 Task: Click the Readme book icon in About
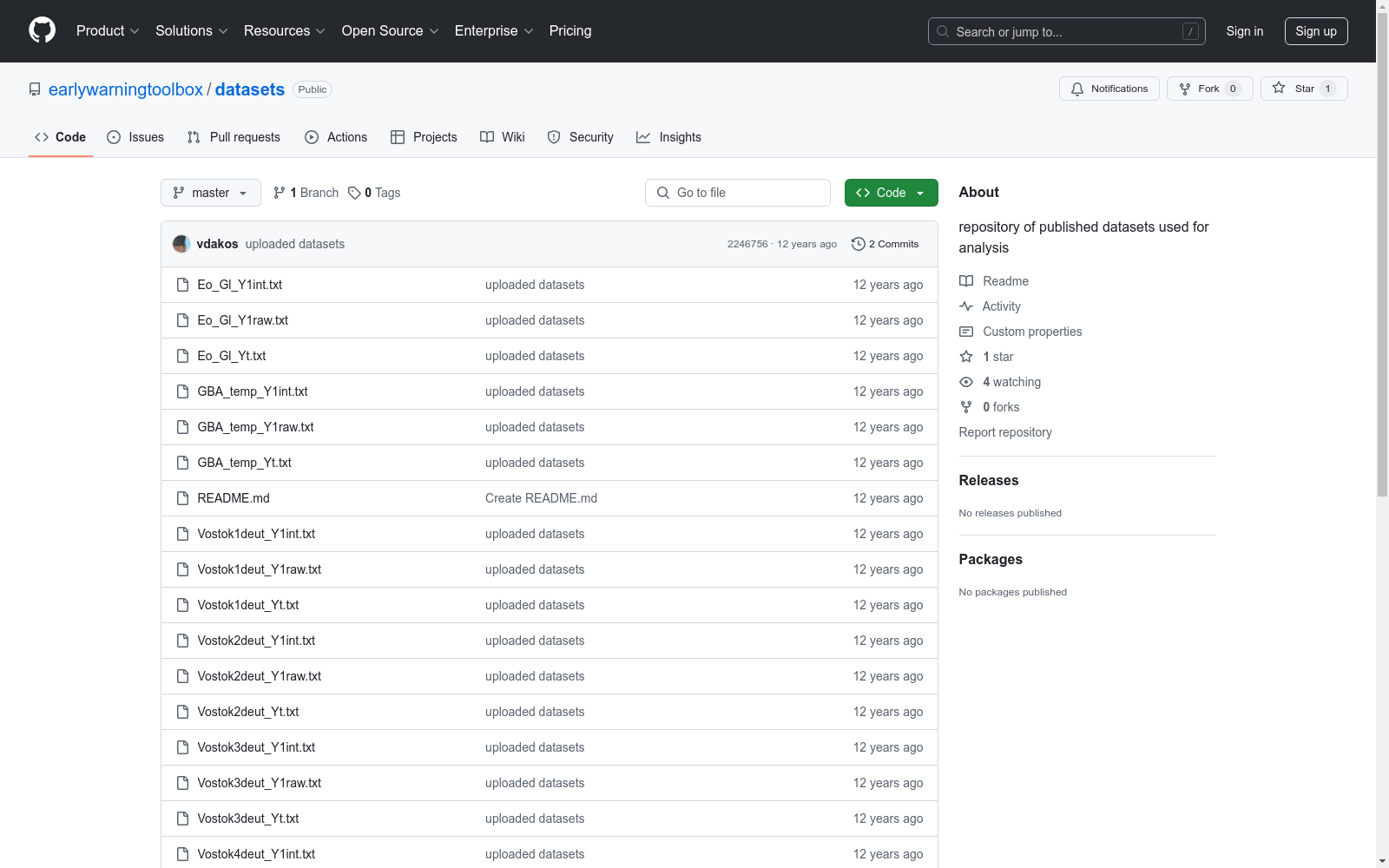pos(966,281)
